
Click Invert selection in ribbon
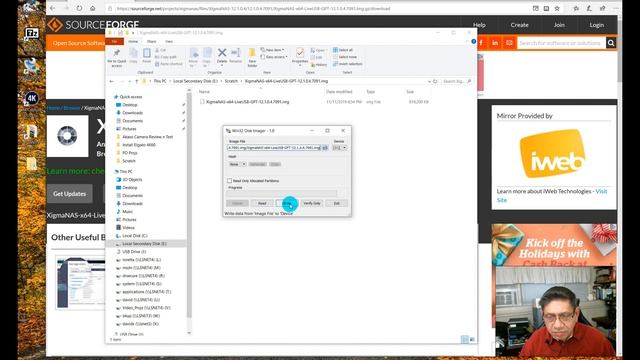(348, 64)
